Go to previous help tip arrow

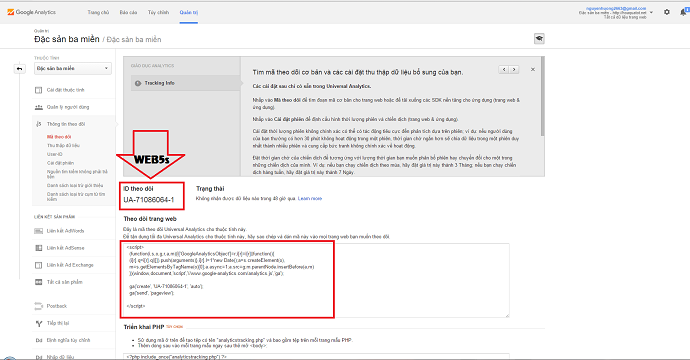[x=504, y=70]
